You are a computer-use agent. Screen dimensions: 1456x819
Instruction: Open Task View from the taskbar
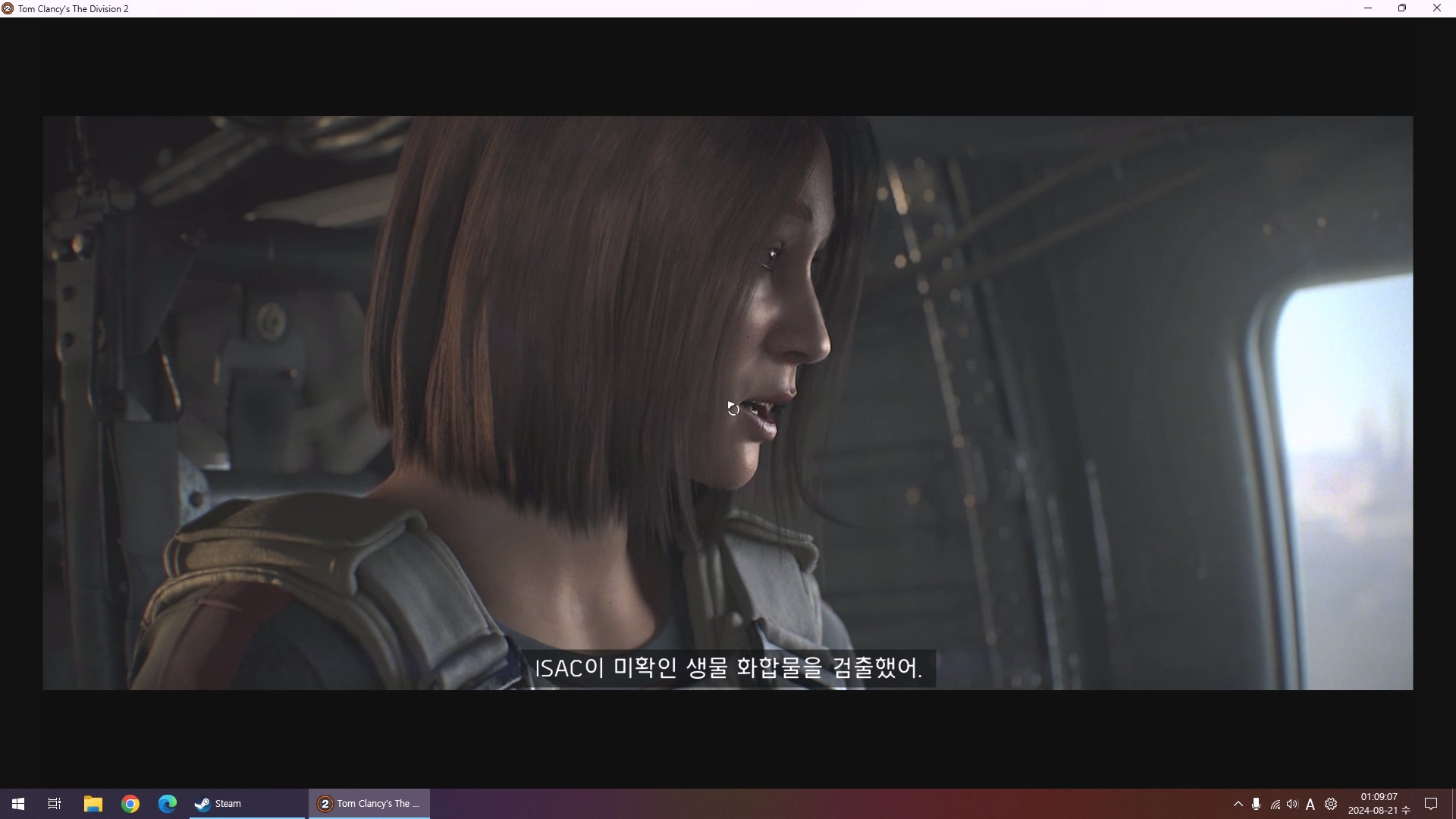[55, 804]
